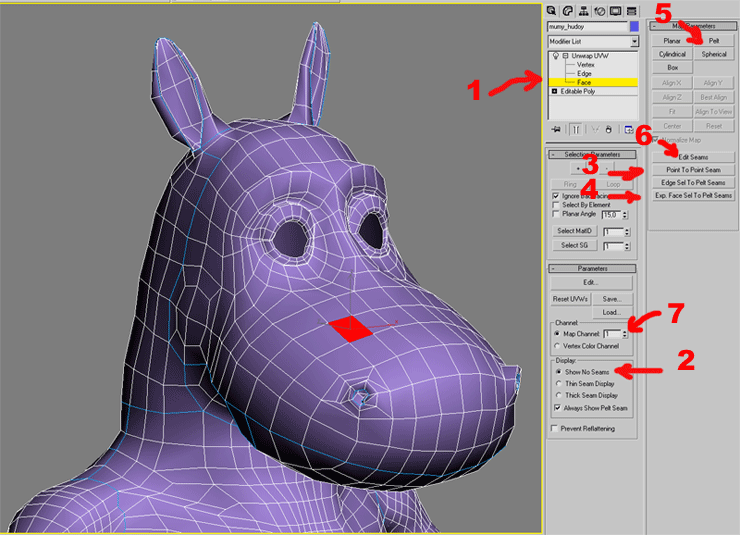The image size is (740, 535).
Task: Open the Utilities command panel tab
Action: [x=632, y=9]
